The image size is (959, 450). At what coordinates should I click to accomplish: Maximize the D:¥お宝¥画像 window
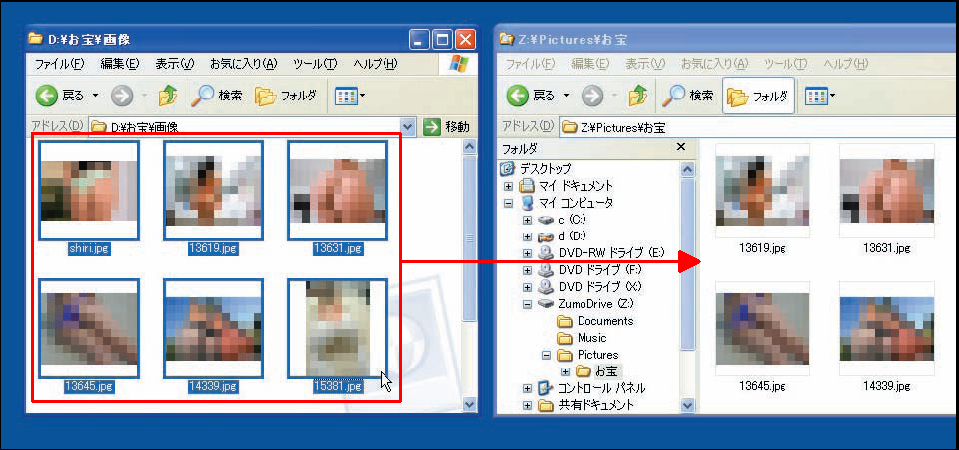click(442, 40)
